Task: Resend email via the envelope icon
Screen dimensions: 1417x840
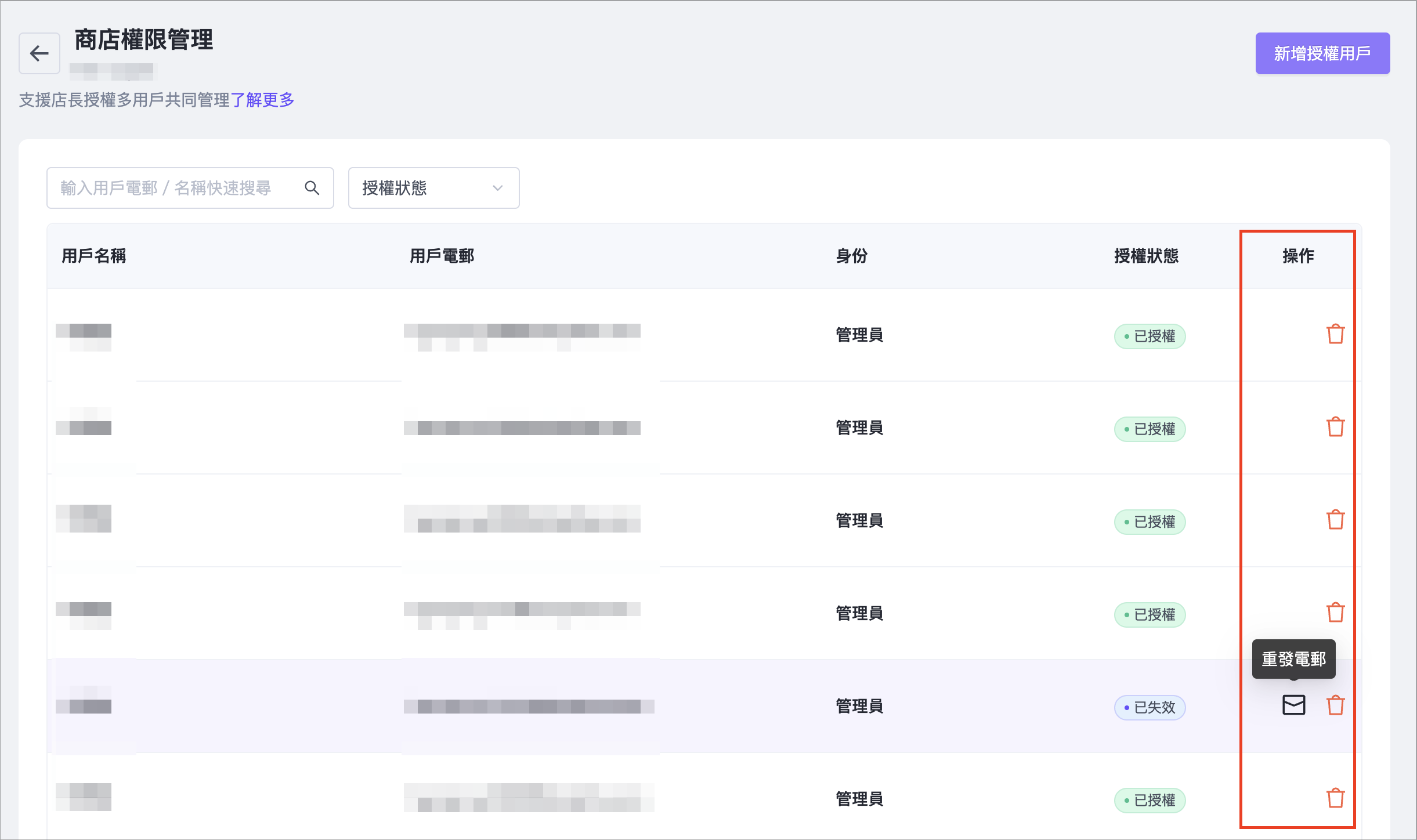Action: pos(1293,705)
